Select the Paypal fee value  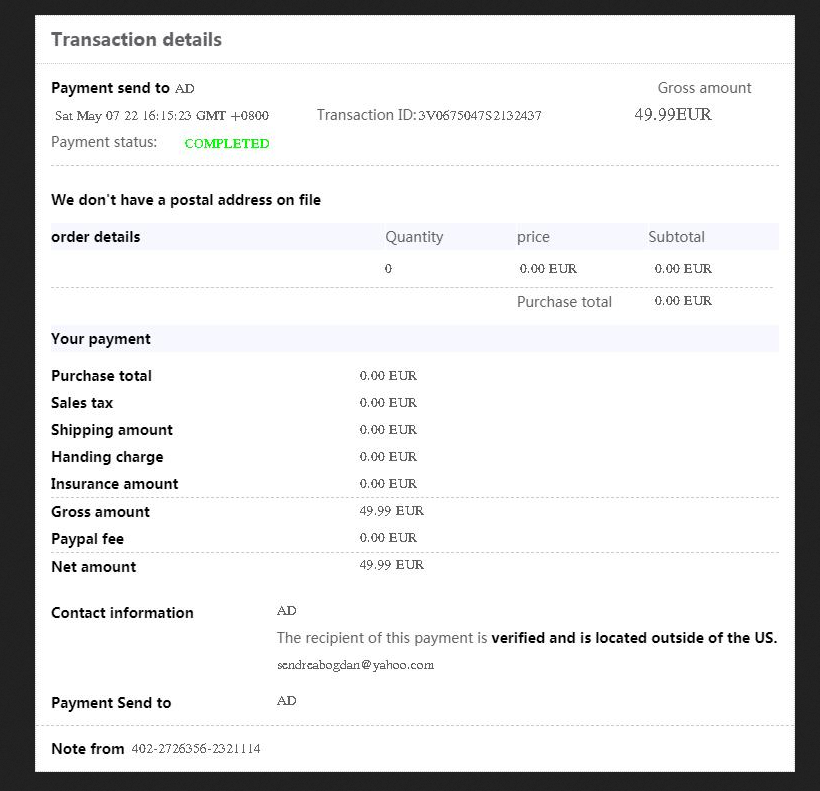click(388, 538)
